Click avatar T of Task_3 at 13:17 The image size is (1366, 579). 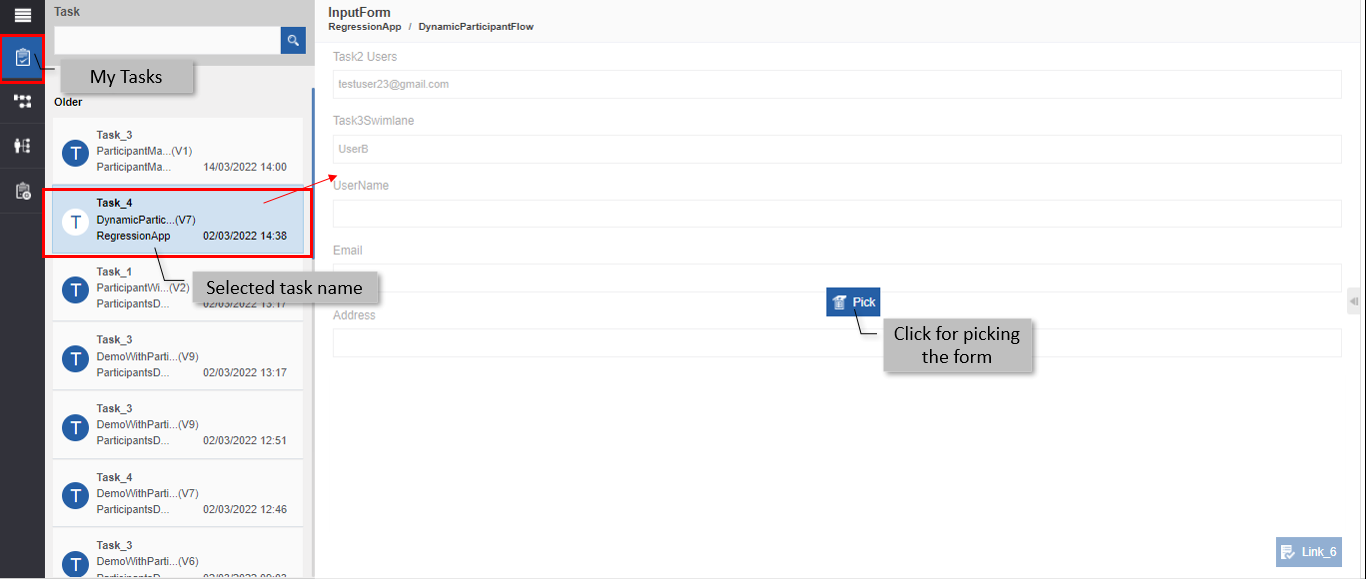pyautogui.click(x=75, y=358)
